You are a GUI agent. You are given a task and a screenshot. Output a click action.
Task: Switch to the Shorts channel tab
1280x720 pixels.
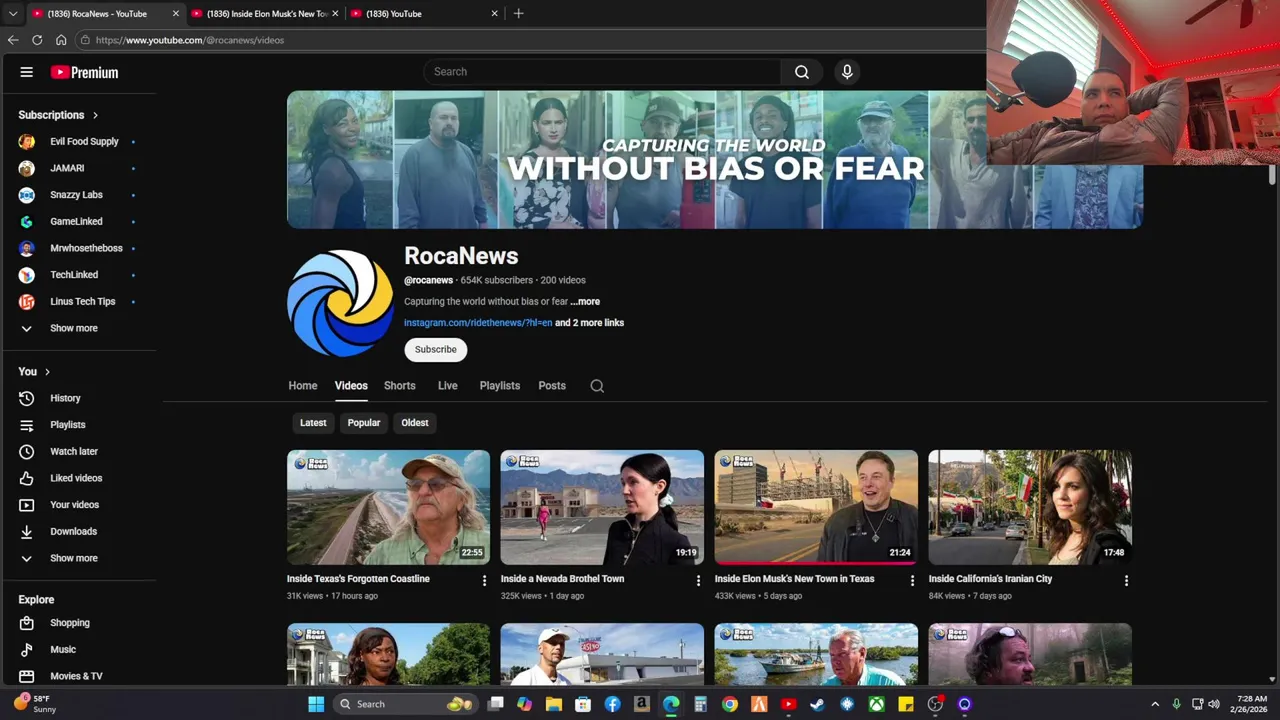click(x=399, y=386)
